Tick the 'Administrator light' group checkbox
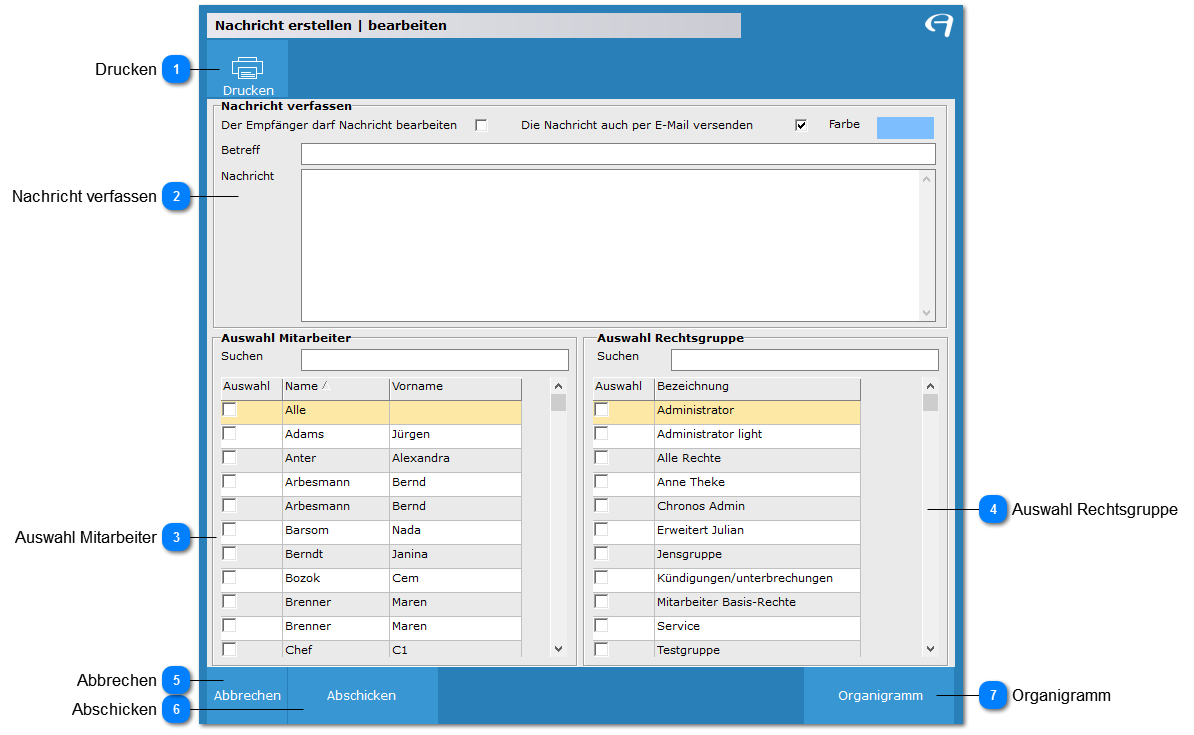The width and height of the screenshot is (1194, 735). [x=602, y=433]
